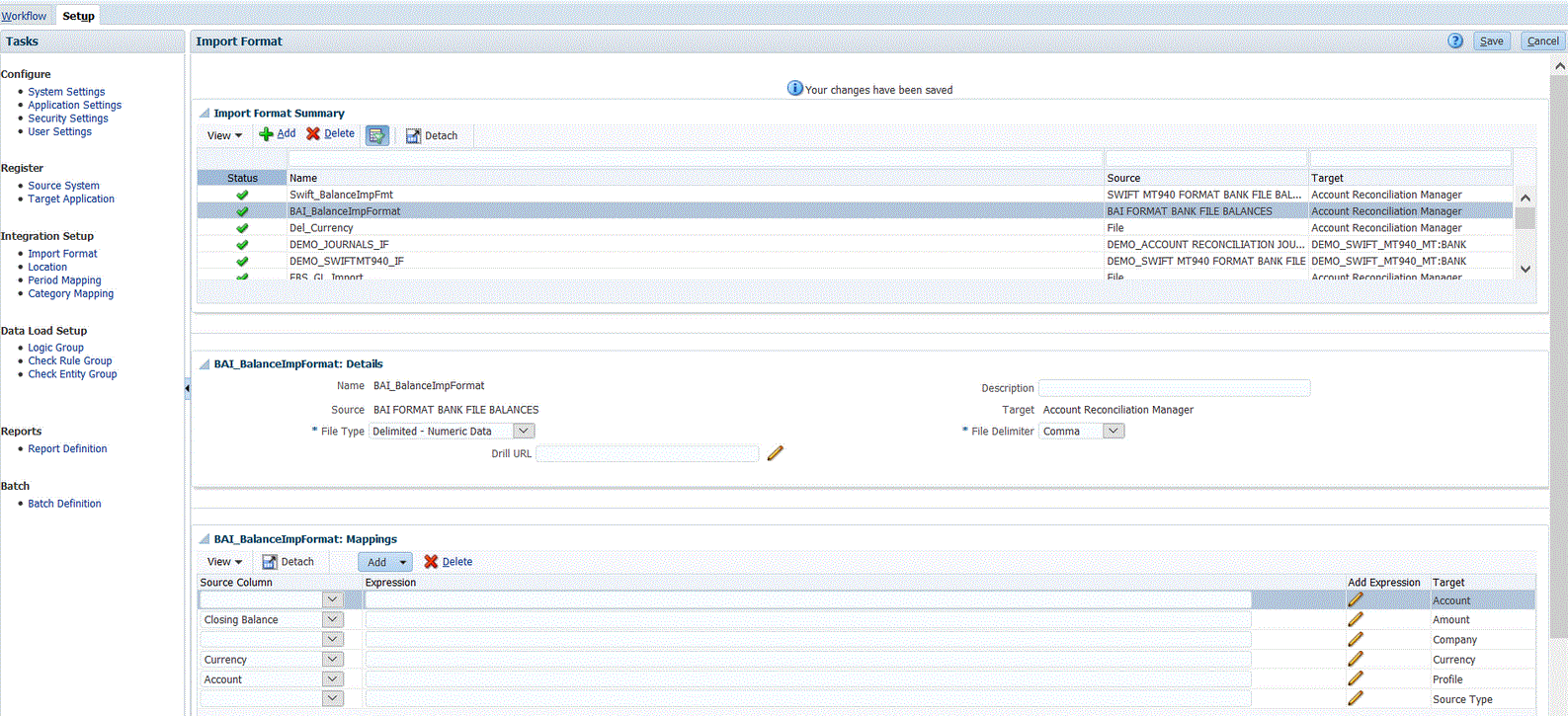Open Add Expression pencil for Currency target

(x=1356, y=659)
